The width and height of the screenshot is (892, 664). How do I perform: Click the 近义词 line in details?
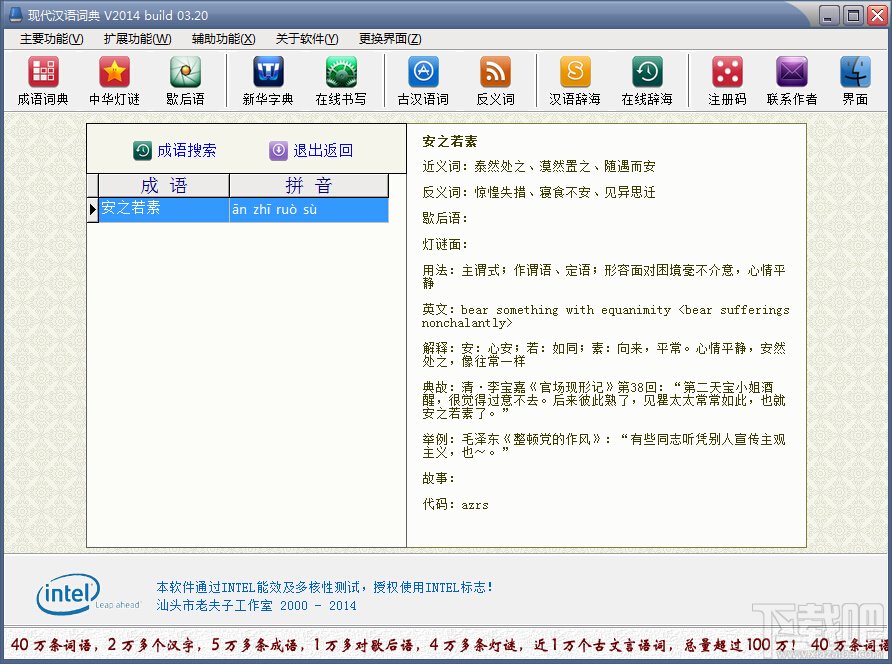539,166
